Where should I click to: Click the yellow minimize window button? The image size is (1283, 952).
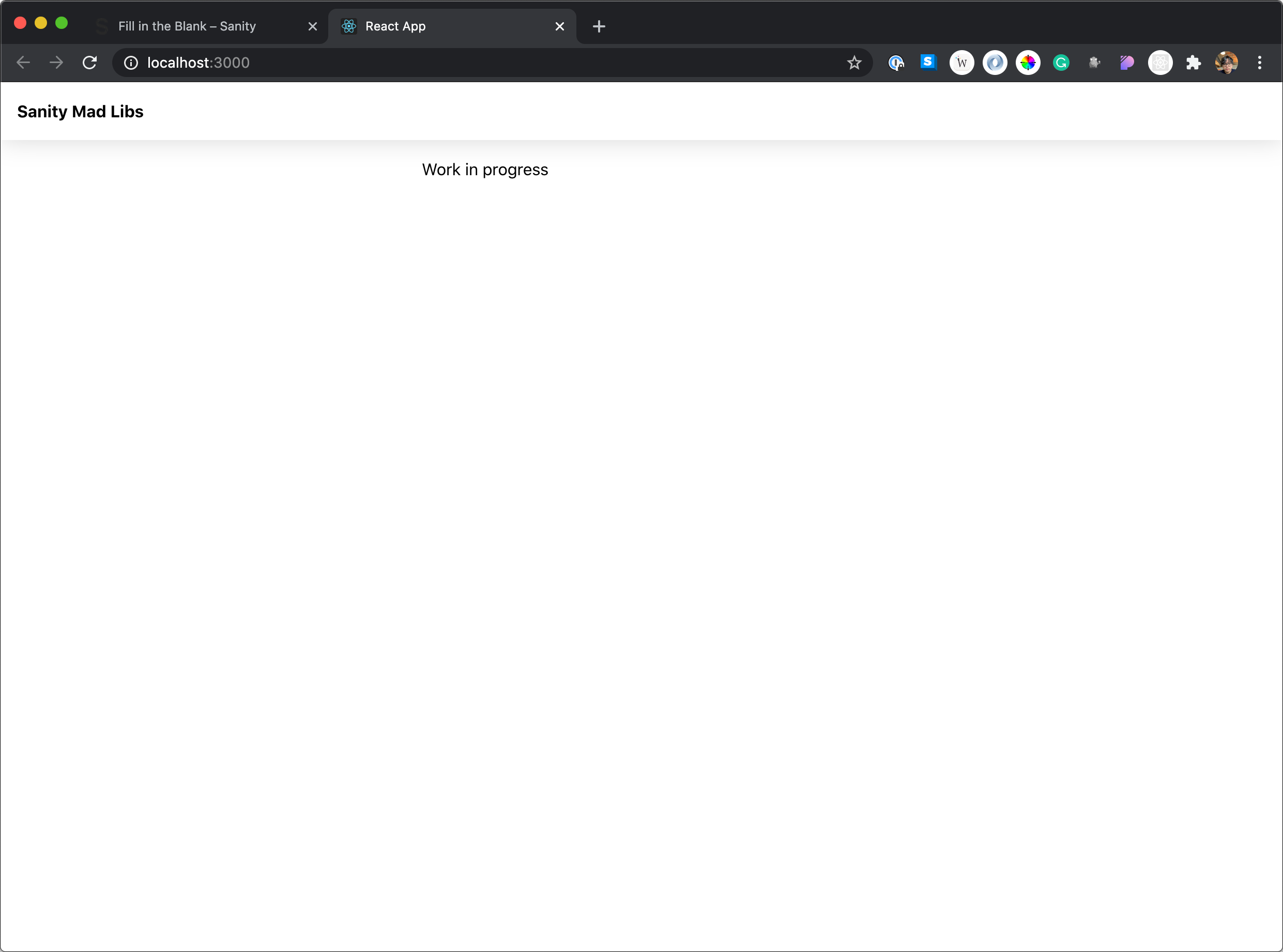click(41, 23)
